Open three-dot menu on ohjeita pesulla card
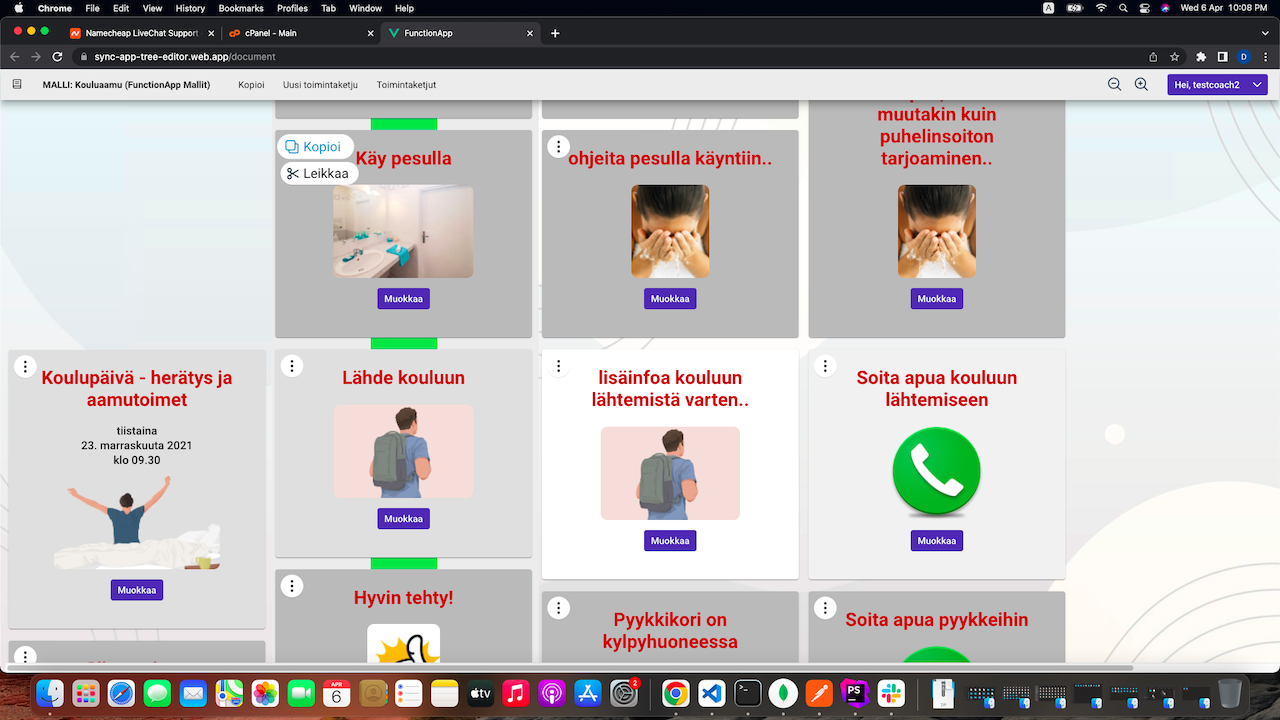Image resolution: width=1280 pixels, height=720 pixels. (558, 147)
